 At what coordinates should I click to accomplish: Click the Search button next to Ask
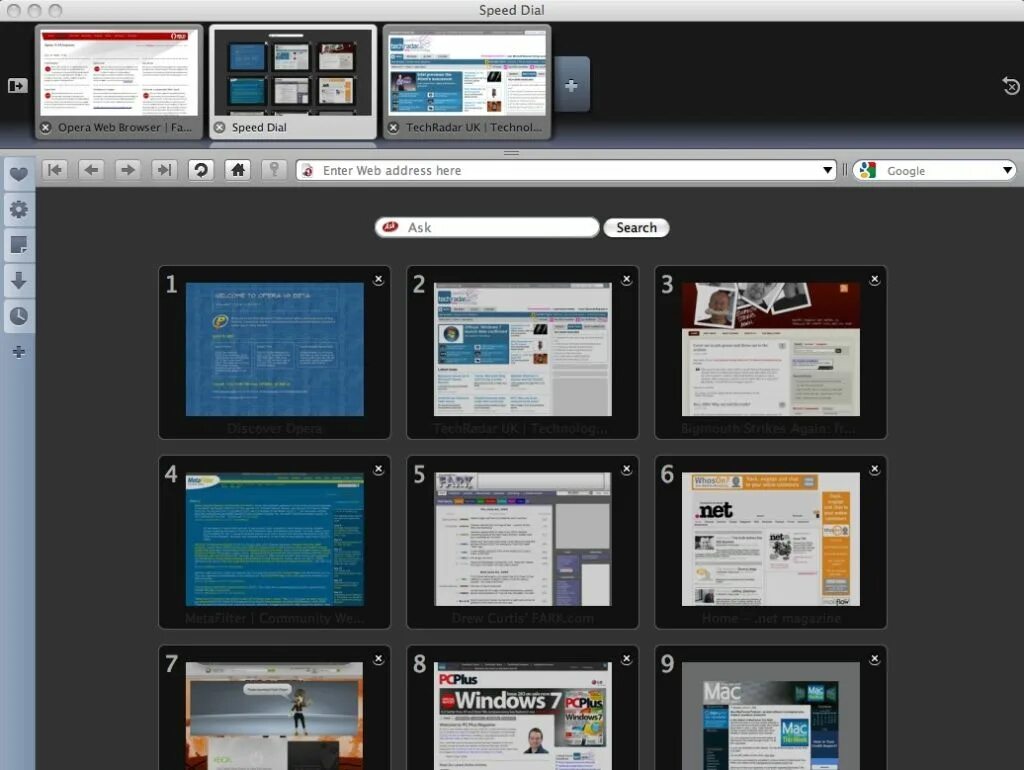(x=636, y=227)
